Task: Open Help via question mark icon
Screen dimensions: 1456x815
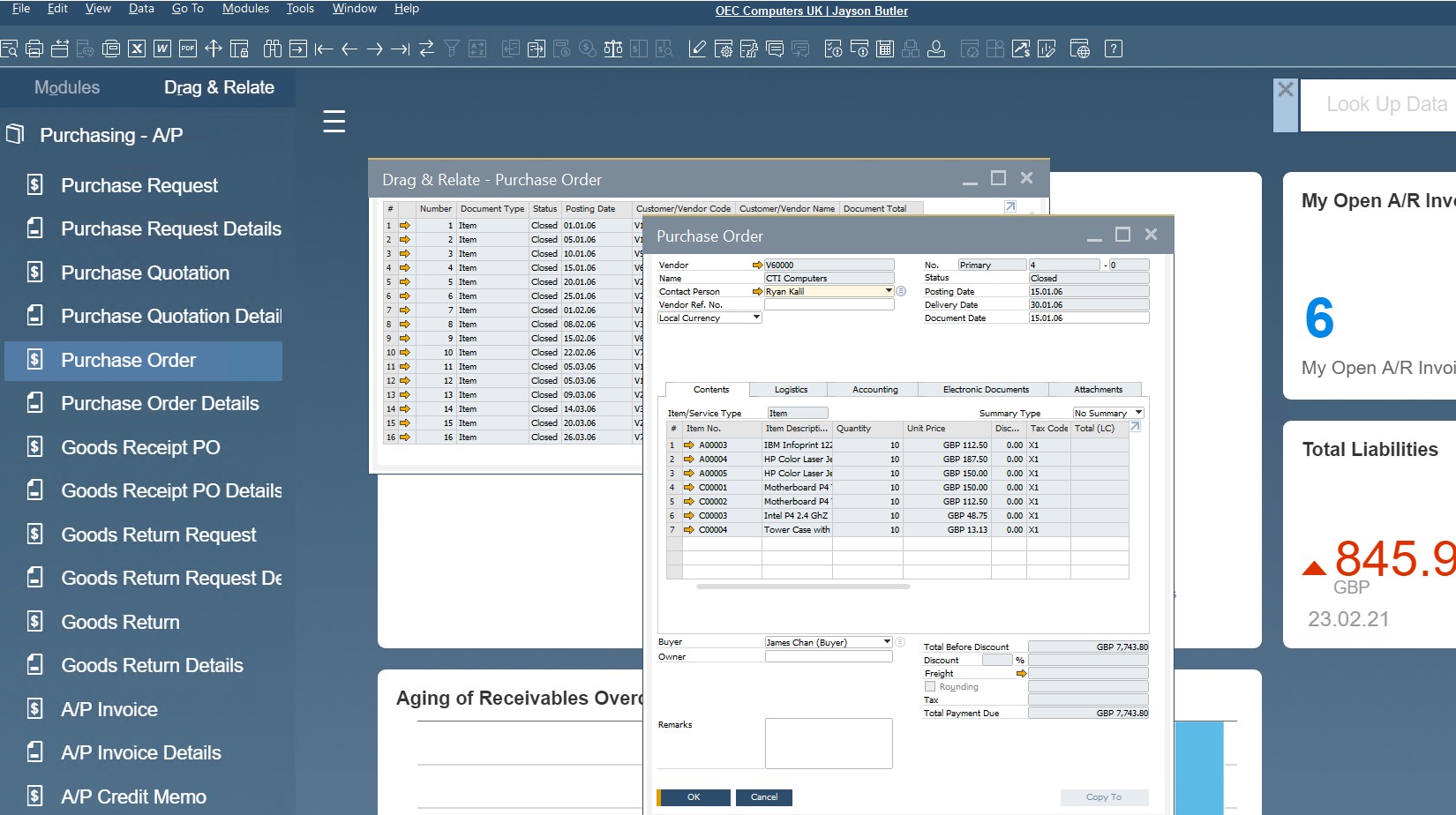Action: click(1114, 49)
